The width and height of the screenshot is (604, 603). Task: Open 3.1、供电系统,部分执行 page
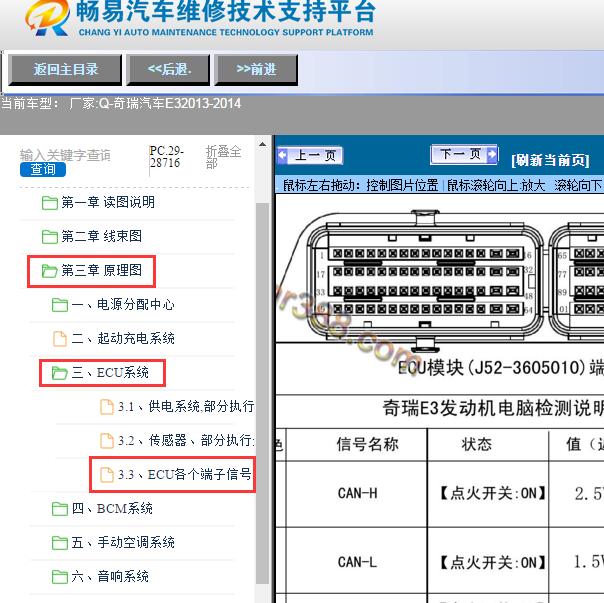(x=186, y=406)
